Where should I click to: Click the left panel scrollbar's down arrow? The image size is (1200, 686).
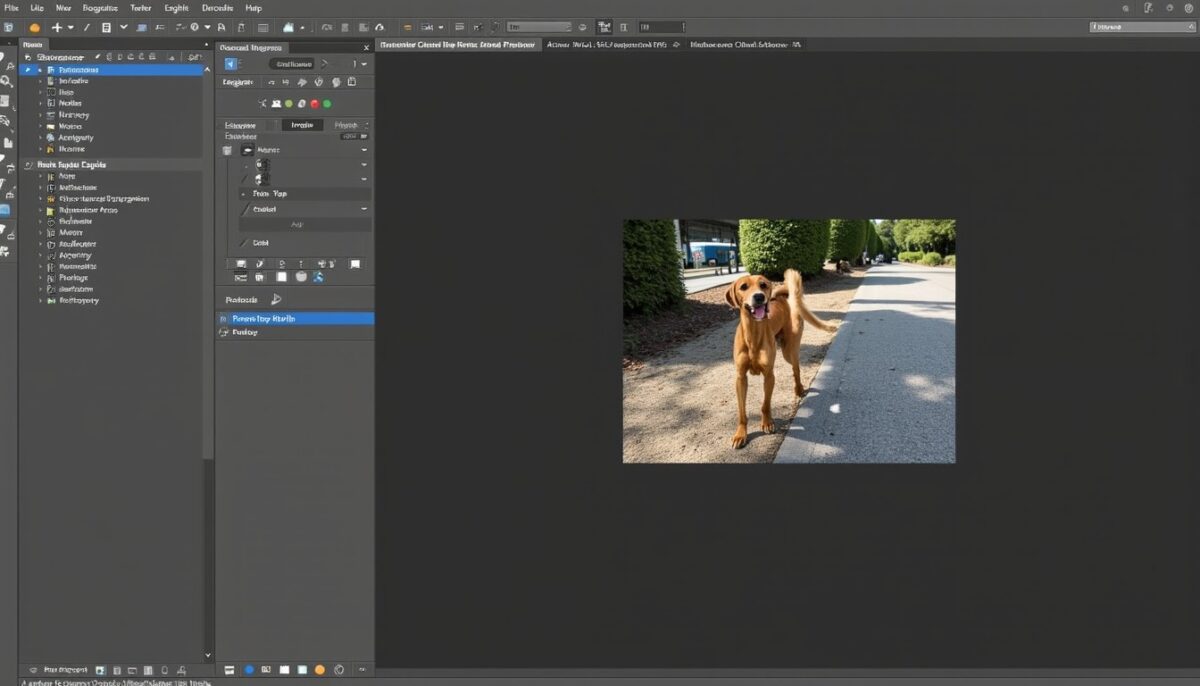tap(209, 656)
